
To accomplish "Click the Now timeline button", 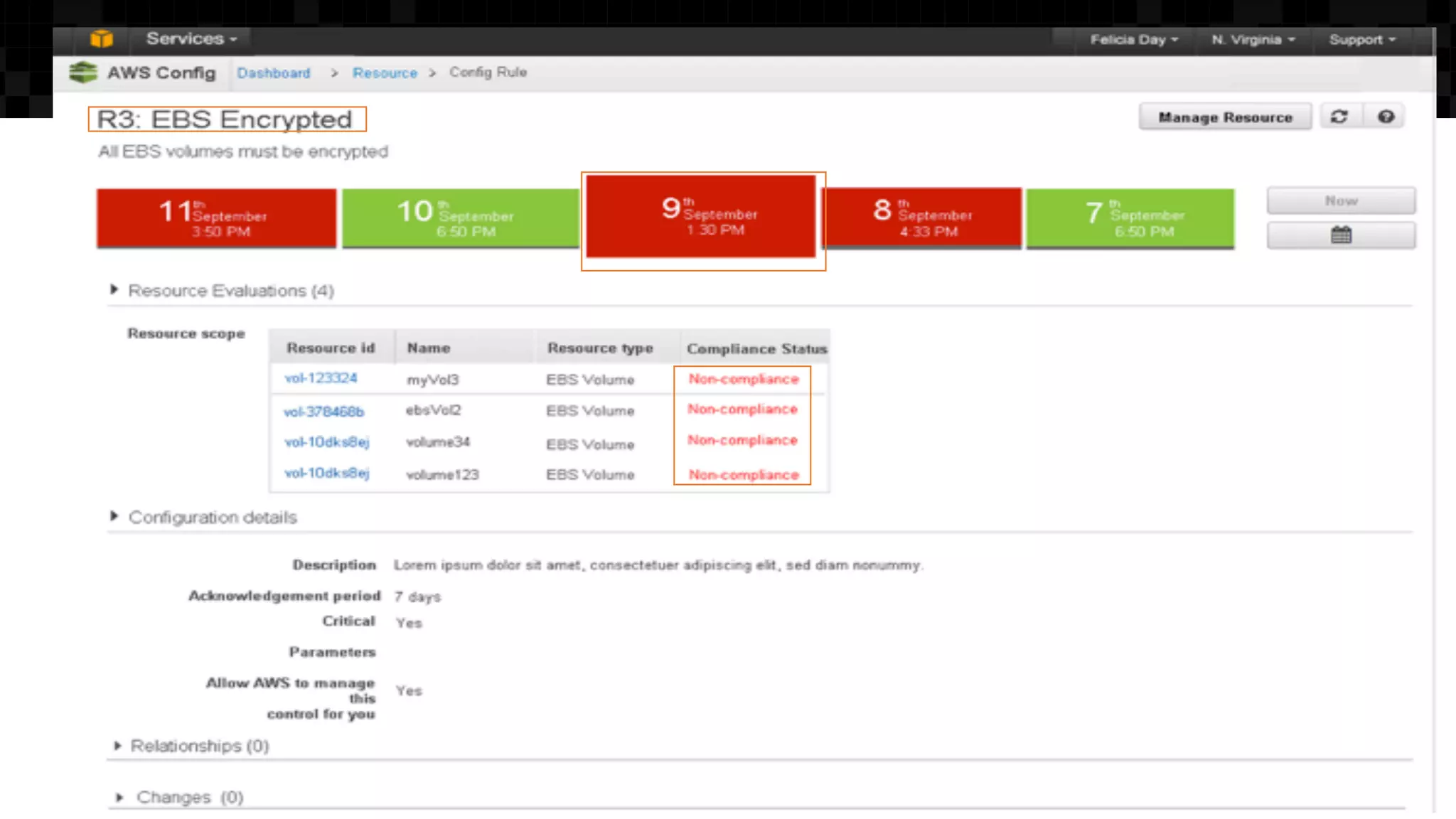I will [1341, 201].
